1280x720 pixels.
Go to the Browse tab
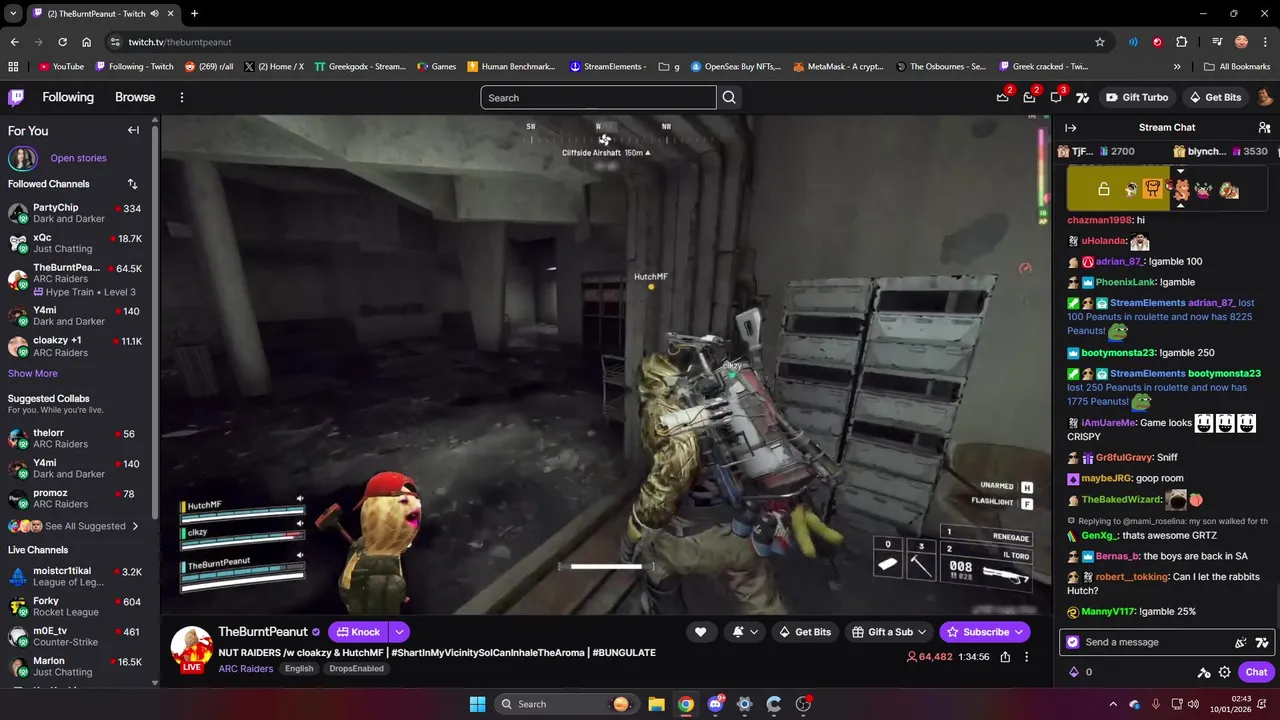click(135, 97)
